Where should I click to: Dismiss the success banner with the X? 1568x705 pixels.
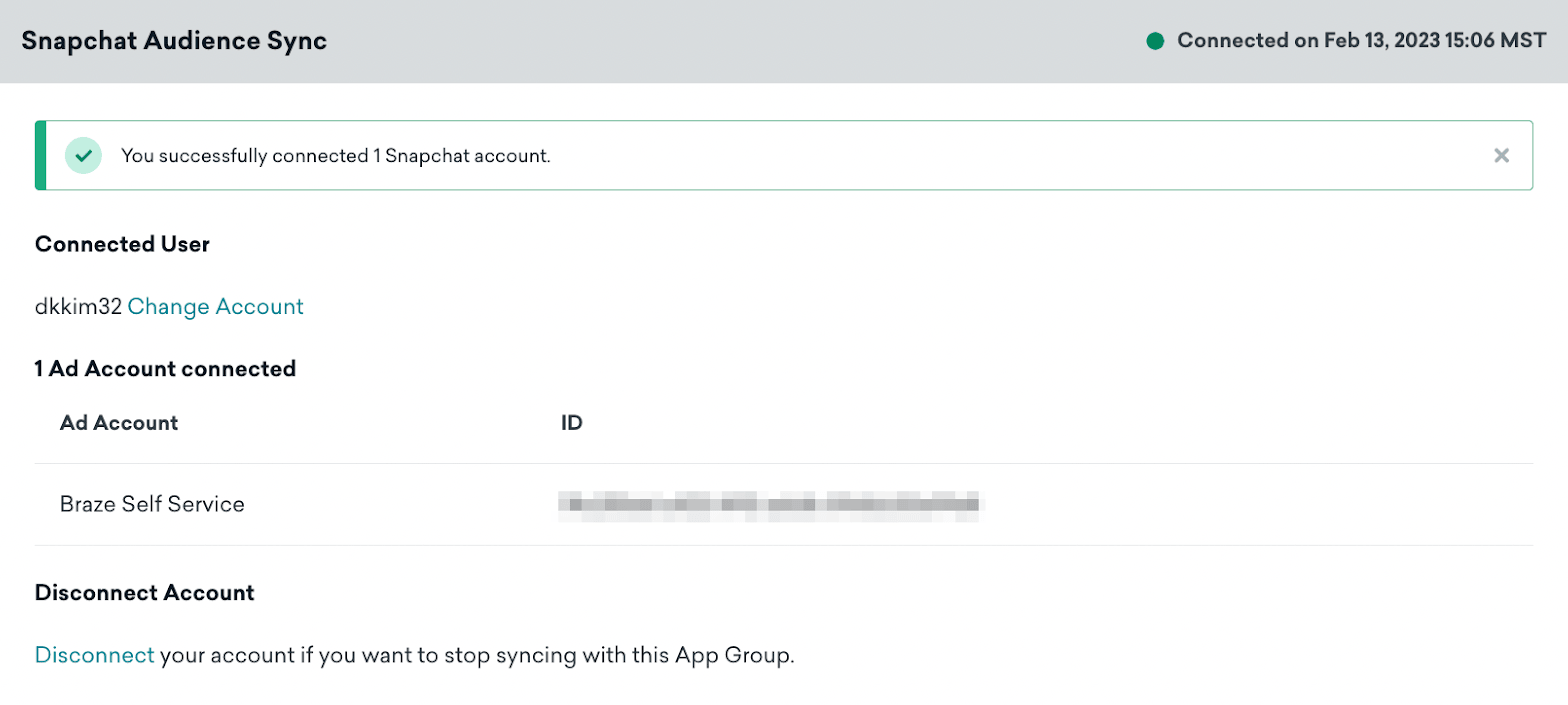pos(1500,155)
